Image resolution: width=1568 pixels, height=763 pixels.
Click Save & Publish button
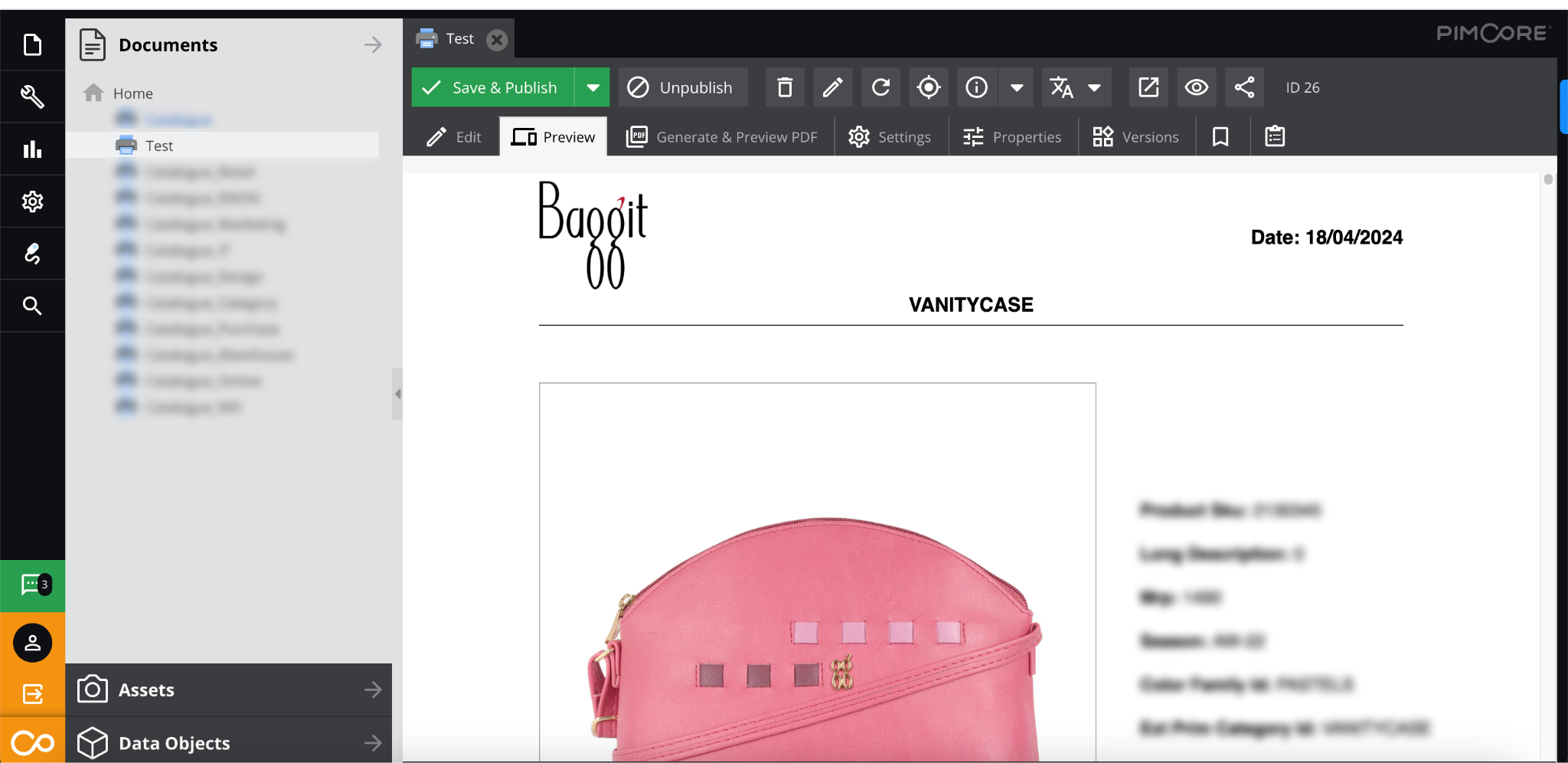(493, 87)
